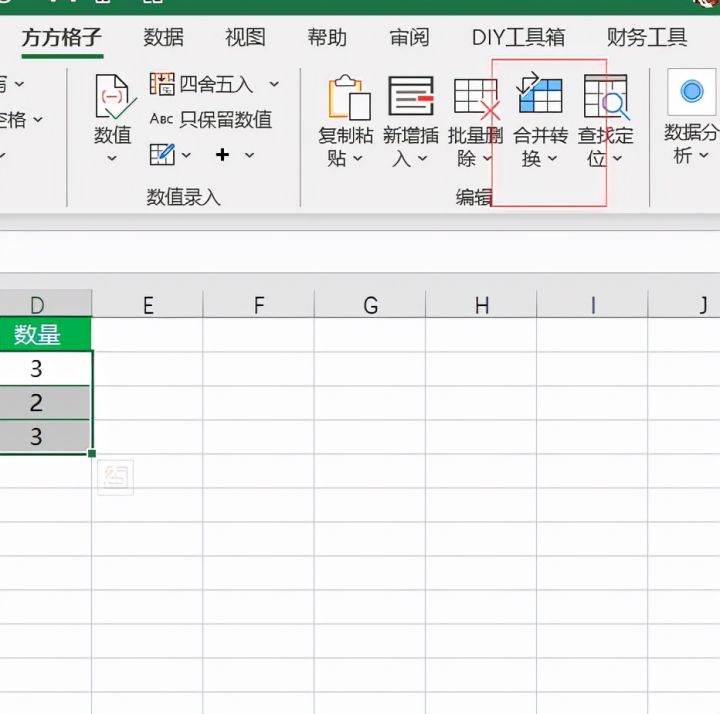Expand the partially visible 格 dropdown
This screenshot has width=720, height=714.
[x=38, y=120]
